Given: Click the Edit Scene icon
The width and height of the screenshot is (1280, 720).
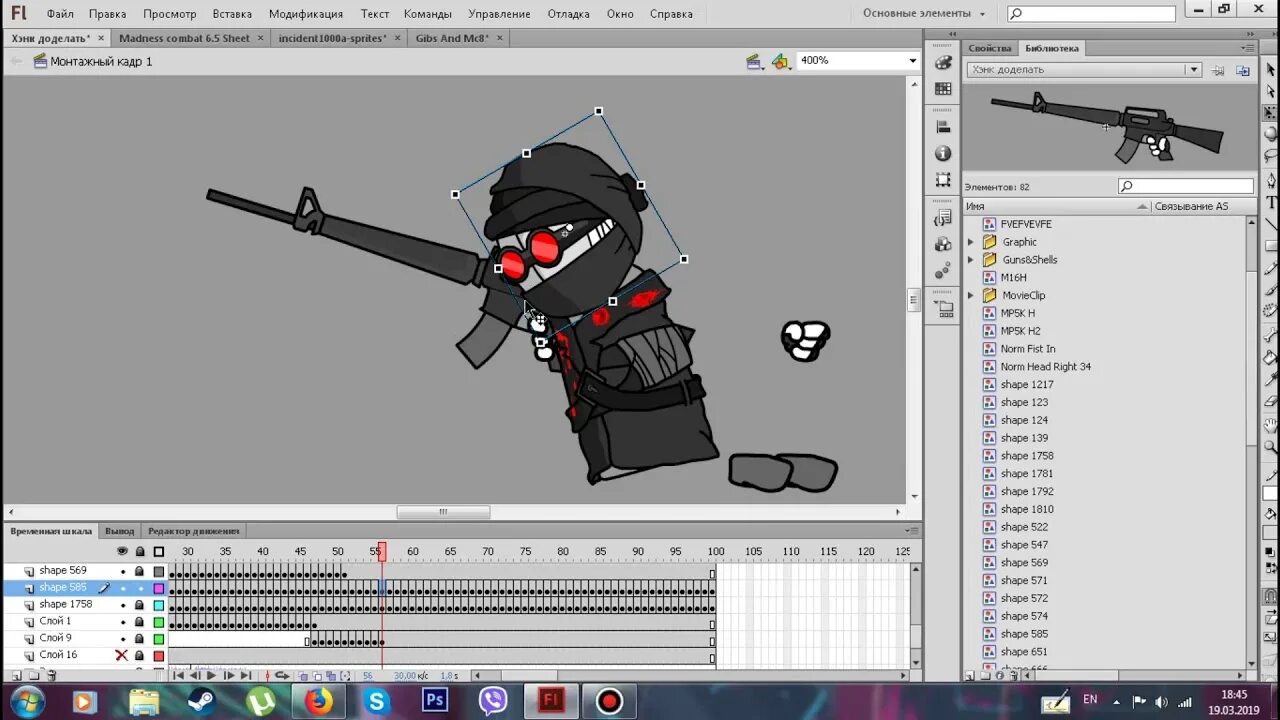Looking at the screenshot, I should pos(755,61).
